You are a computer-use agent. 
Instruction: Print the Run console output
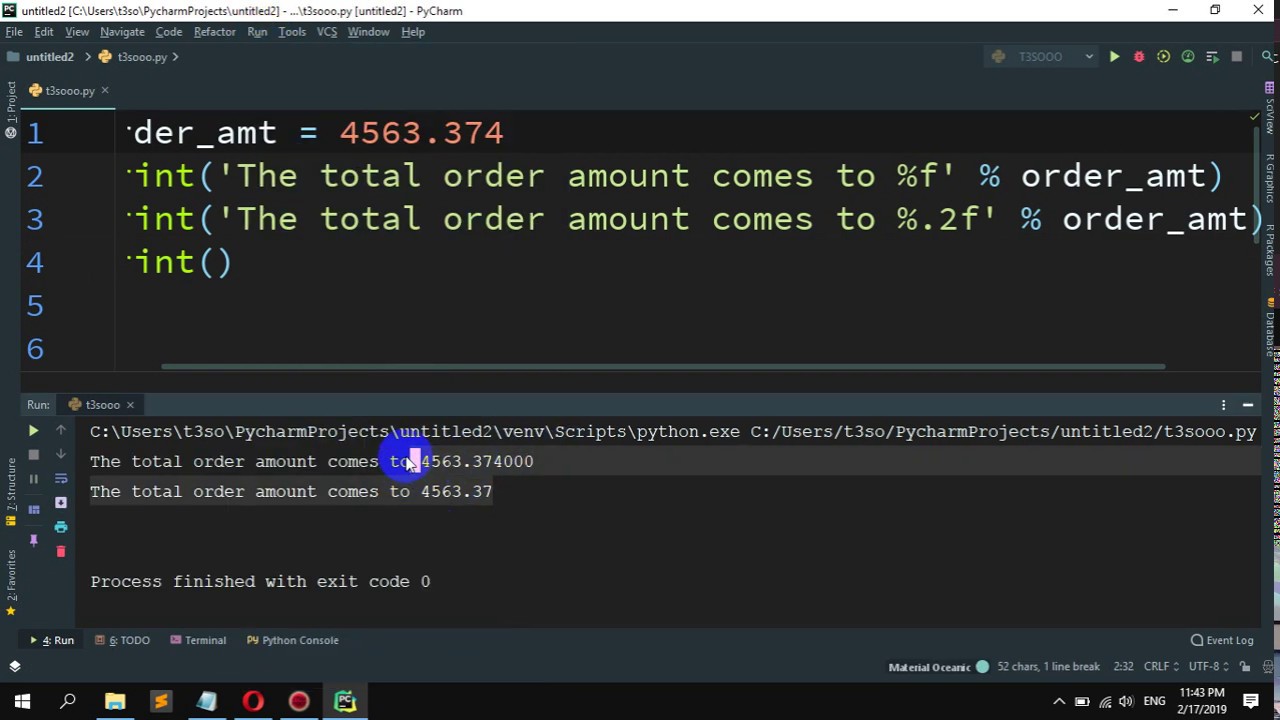61,527
